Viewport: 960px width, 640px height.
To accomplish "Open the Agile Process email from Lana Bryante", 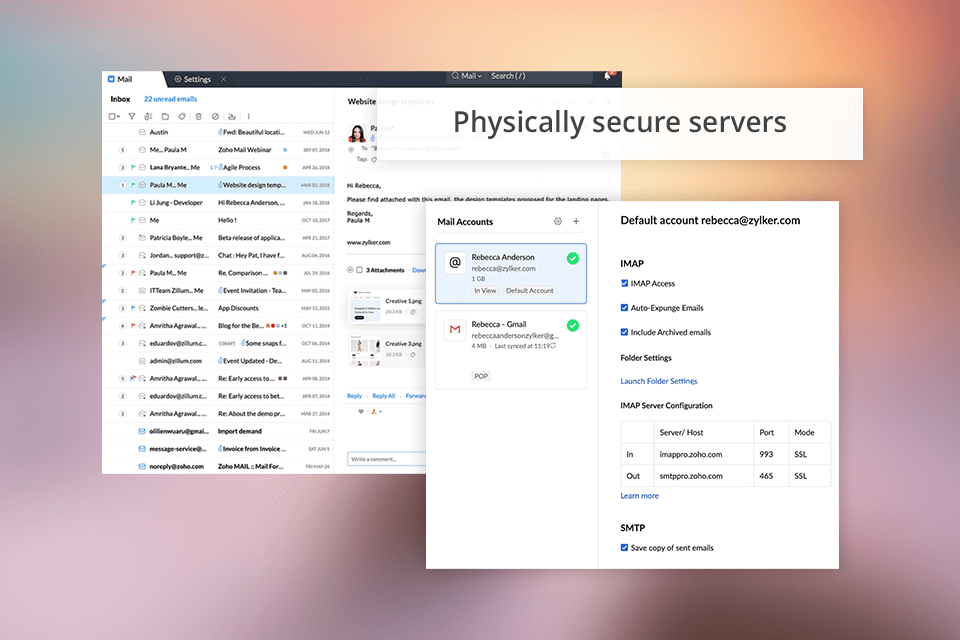I will pyautogui.click(x=218, y=167).
